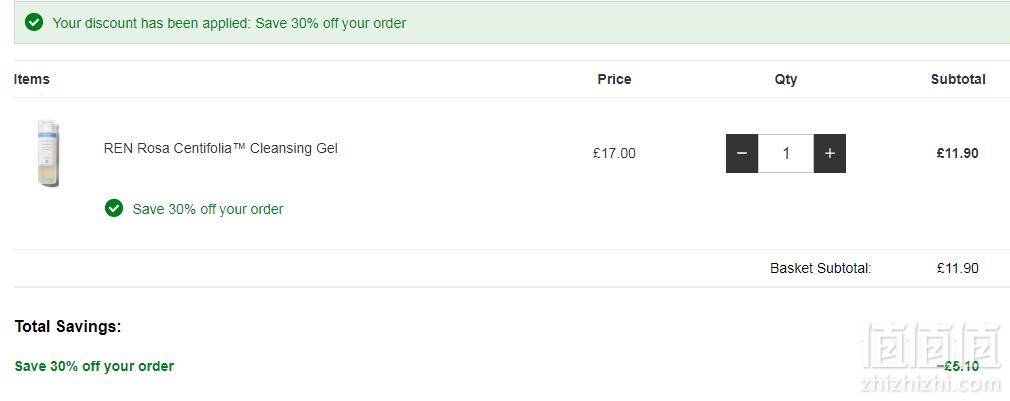Click the −£5.10 savings amount
Image resolution: width=1010 pixels, height=401 pixels.
pyautogui.click(x=958, y=366)
